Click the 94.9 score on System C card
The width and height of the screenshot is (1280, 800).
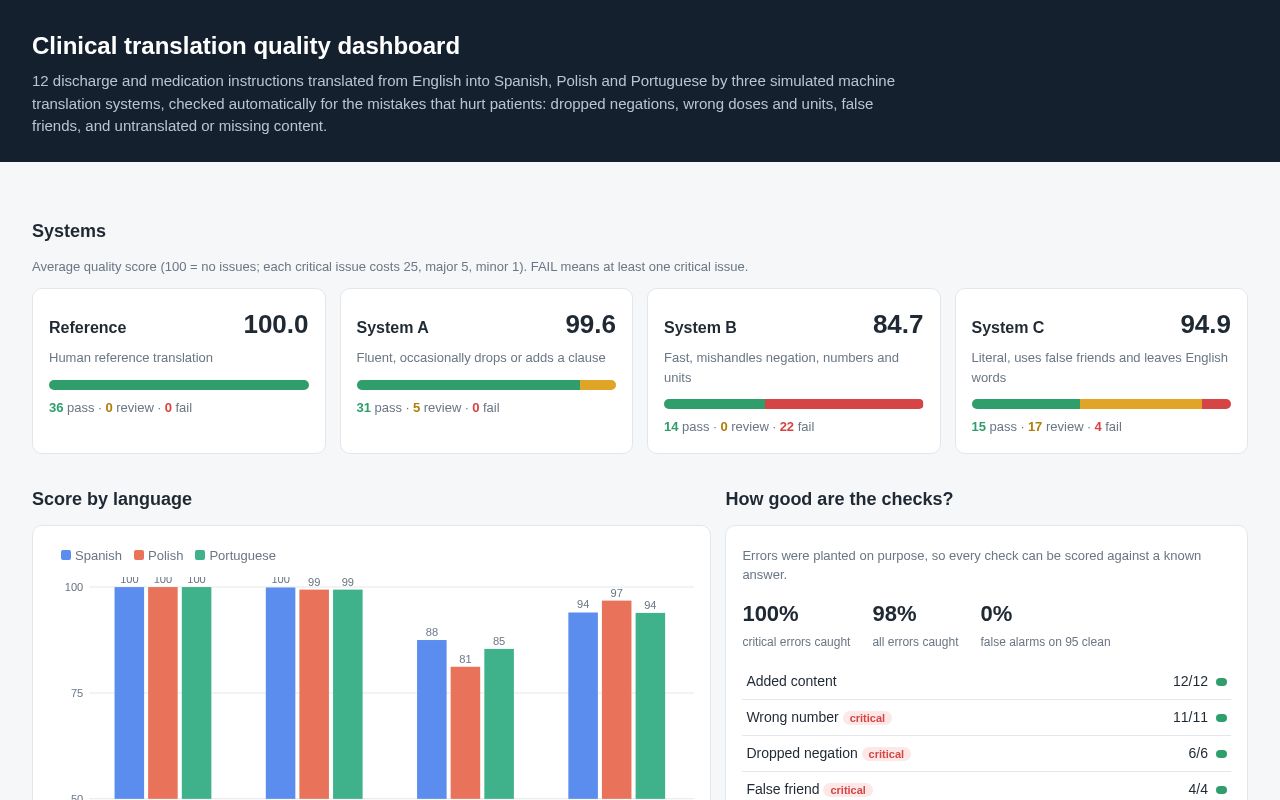(x=1205, y=324)
